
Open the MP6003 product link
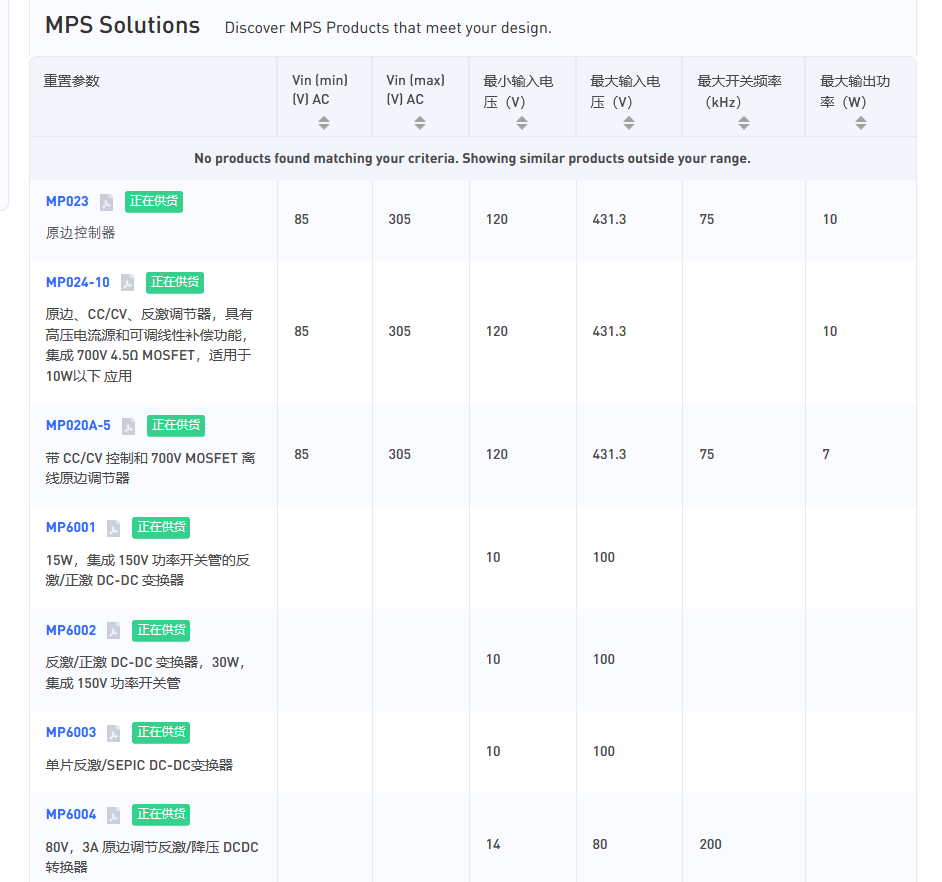click(71, 732)
